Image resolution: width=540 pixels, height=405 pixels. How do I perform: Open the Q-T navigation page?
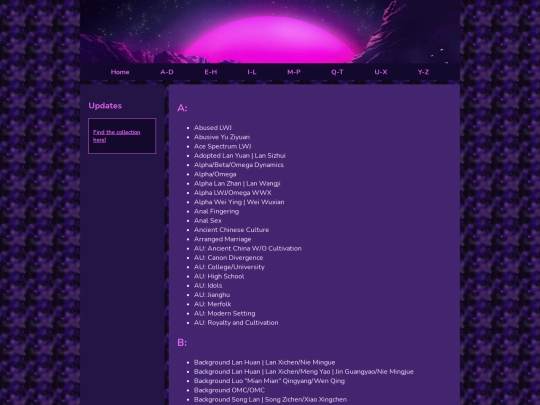[337, 72]
